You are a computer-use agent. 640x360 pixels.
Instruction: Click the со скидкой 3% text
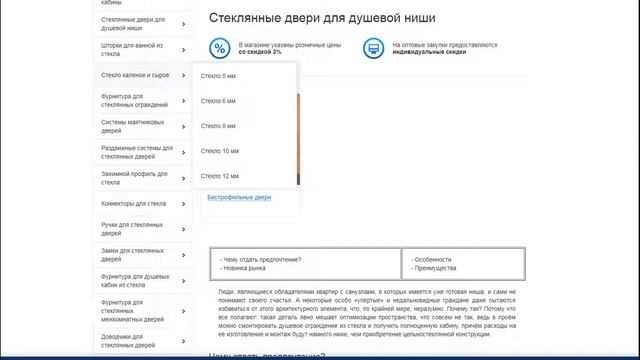tap(260, 52)
